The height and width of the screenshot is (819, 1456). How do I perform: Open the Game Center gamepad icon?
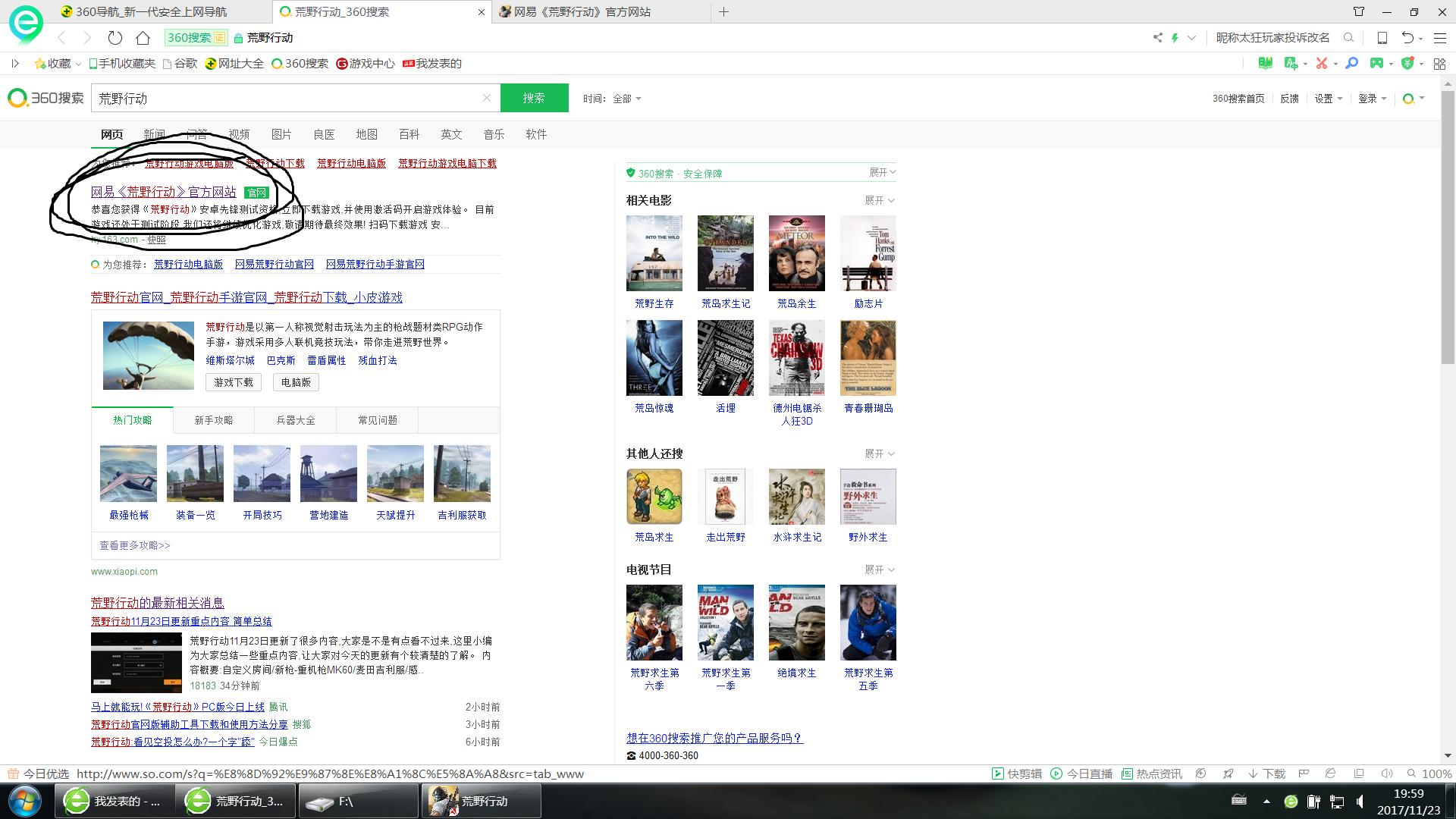pos(1378,64)
